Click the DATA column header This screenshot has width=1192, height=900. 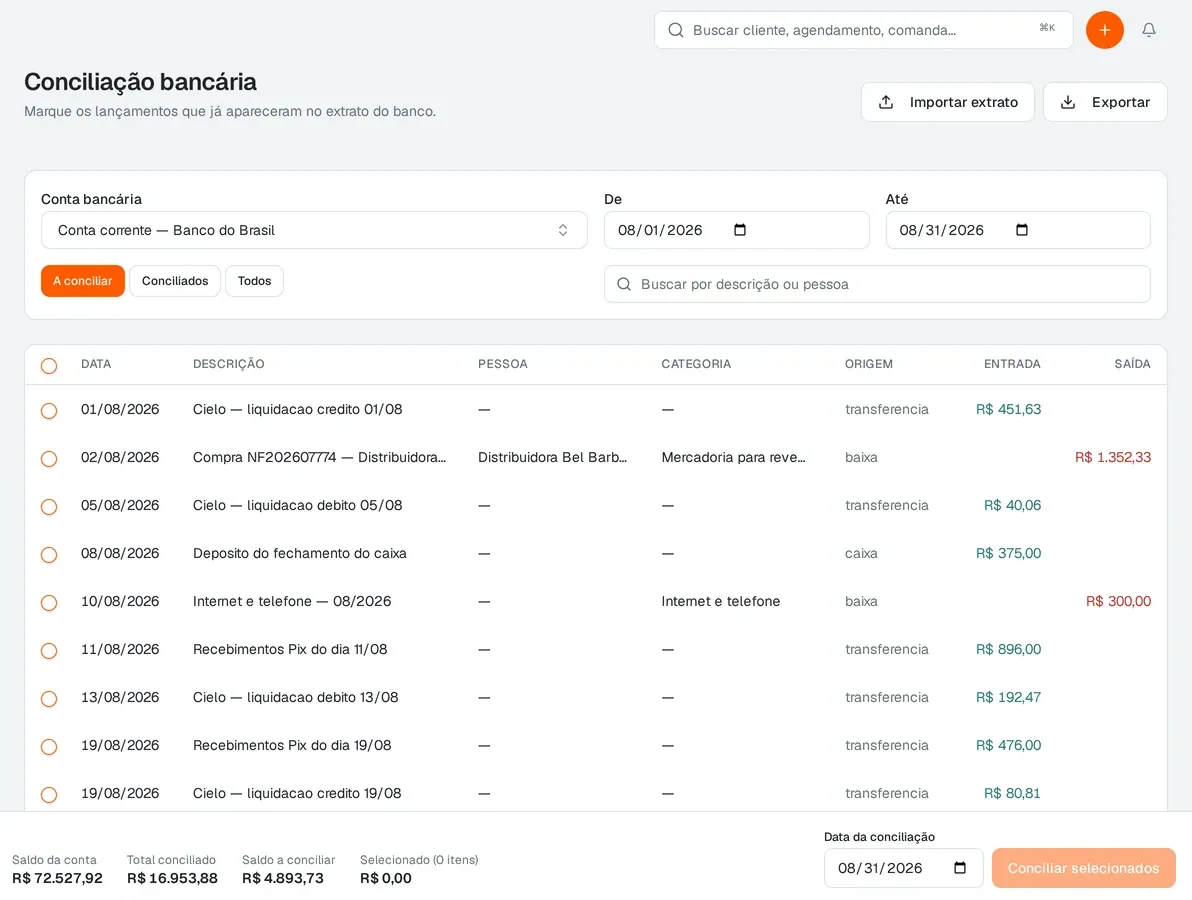(x=96, y=364)
